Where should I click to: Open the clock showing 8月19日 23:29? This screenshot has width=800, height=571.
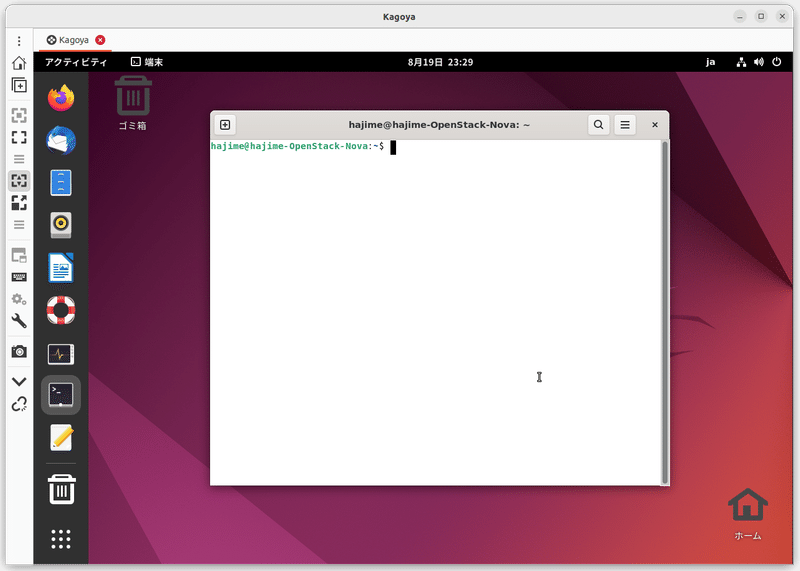point(440,62)
